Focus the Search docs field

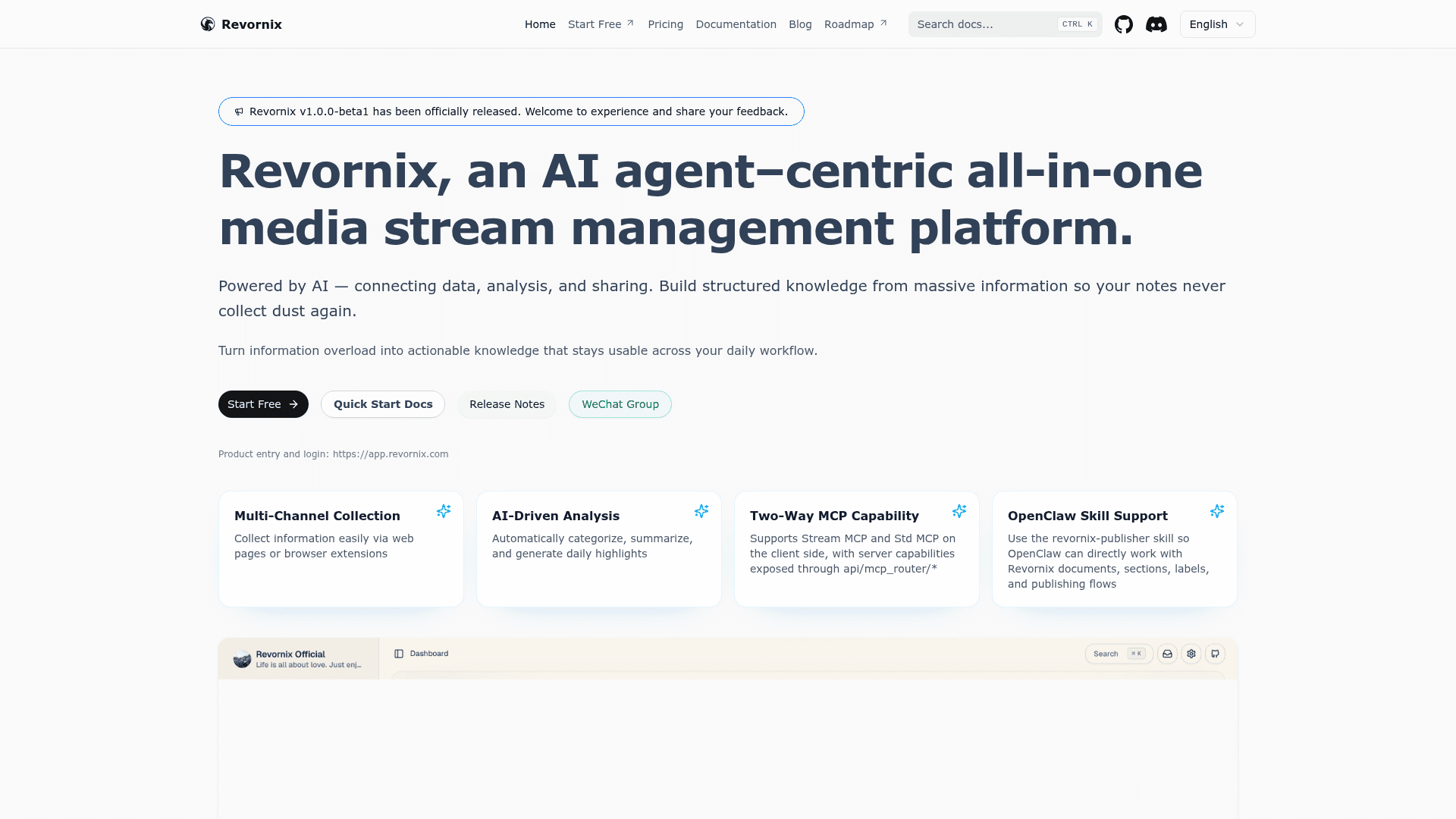(1006, 24)
